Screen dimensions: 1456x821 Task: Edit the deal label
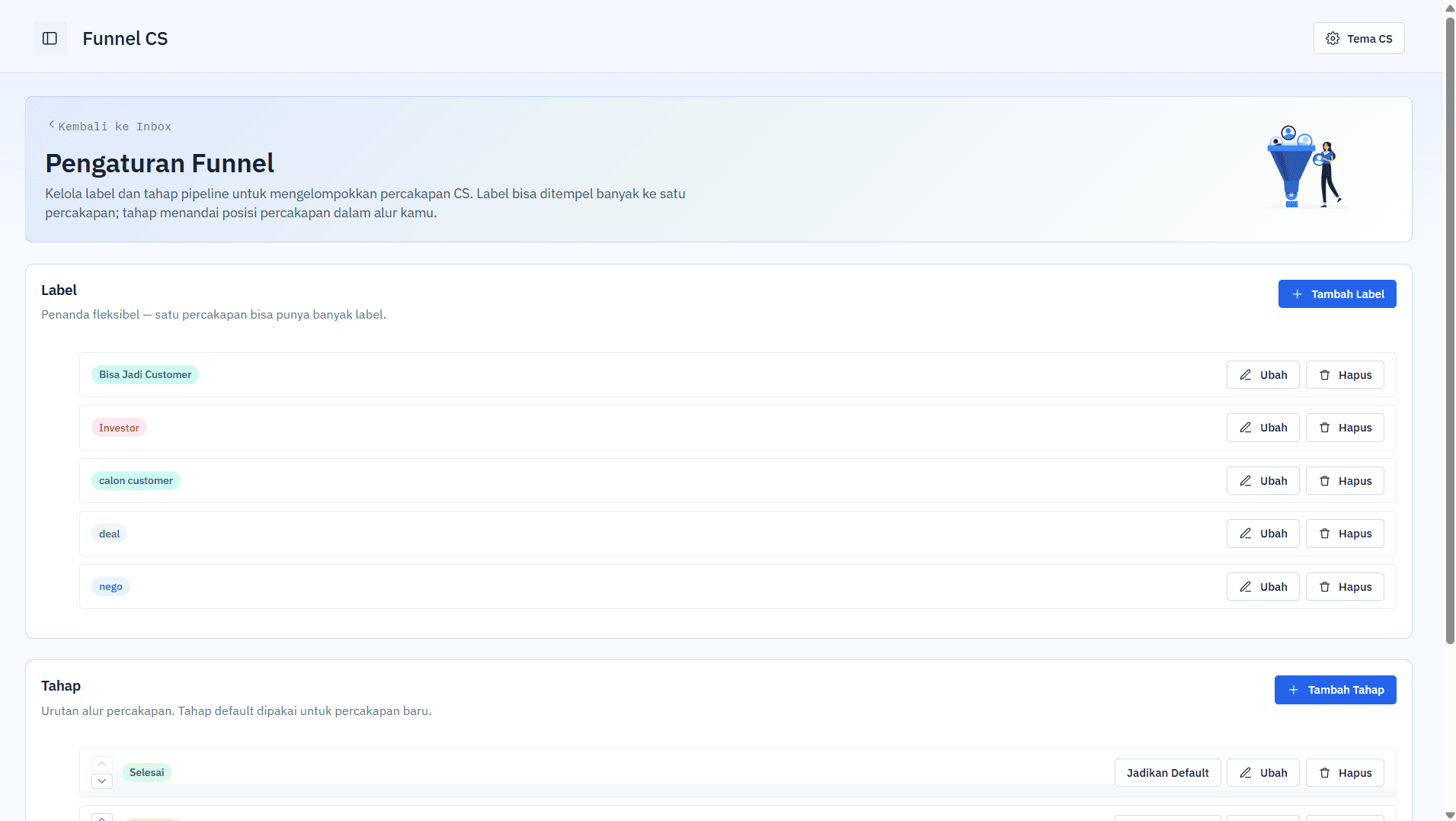click(x=1262, y=534)
